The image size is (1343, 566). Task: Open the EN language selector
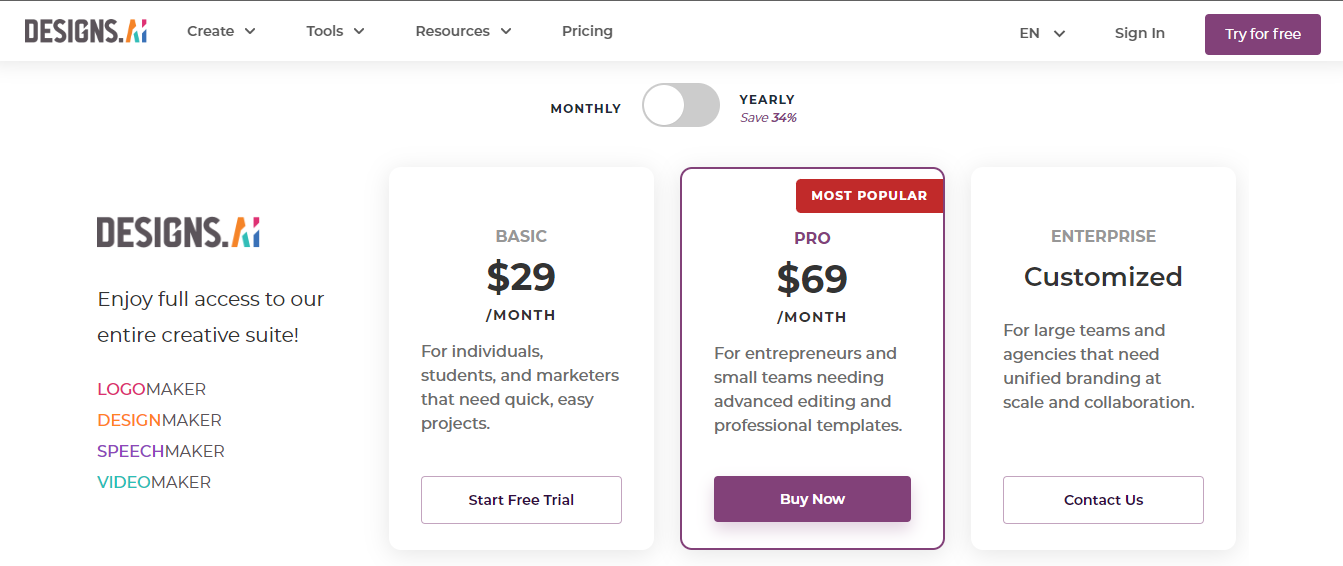(1042, 33)
